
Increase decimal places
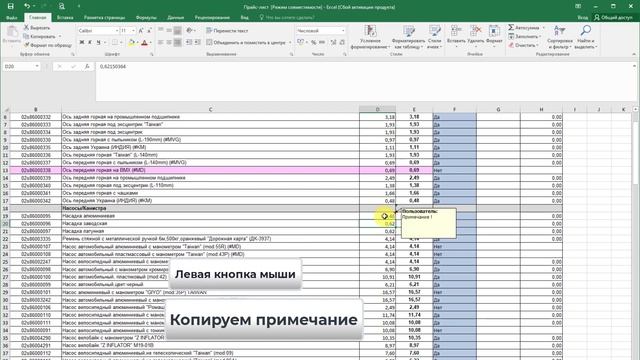click(333, 42)
